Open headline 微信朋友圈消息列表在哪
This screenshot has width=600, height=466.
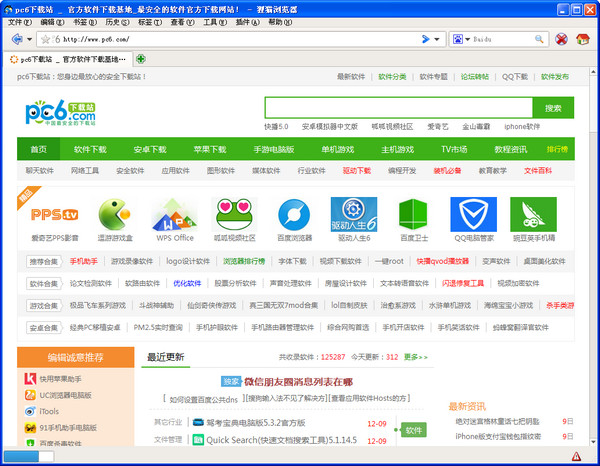point(298,382)
